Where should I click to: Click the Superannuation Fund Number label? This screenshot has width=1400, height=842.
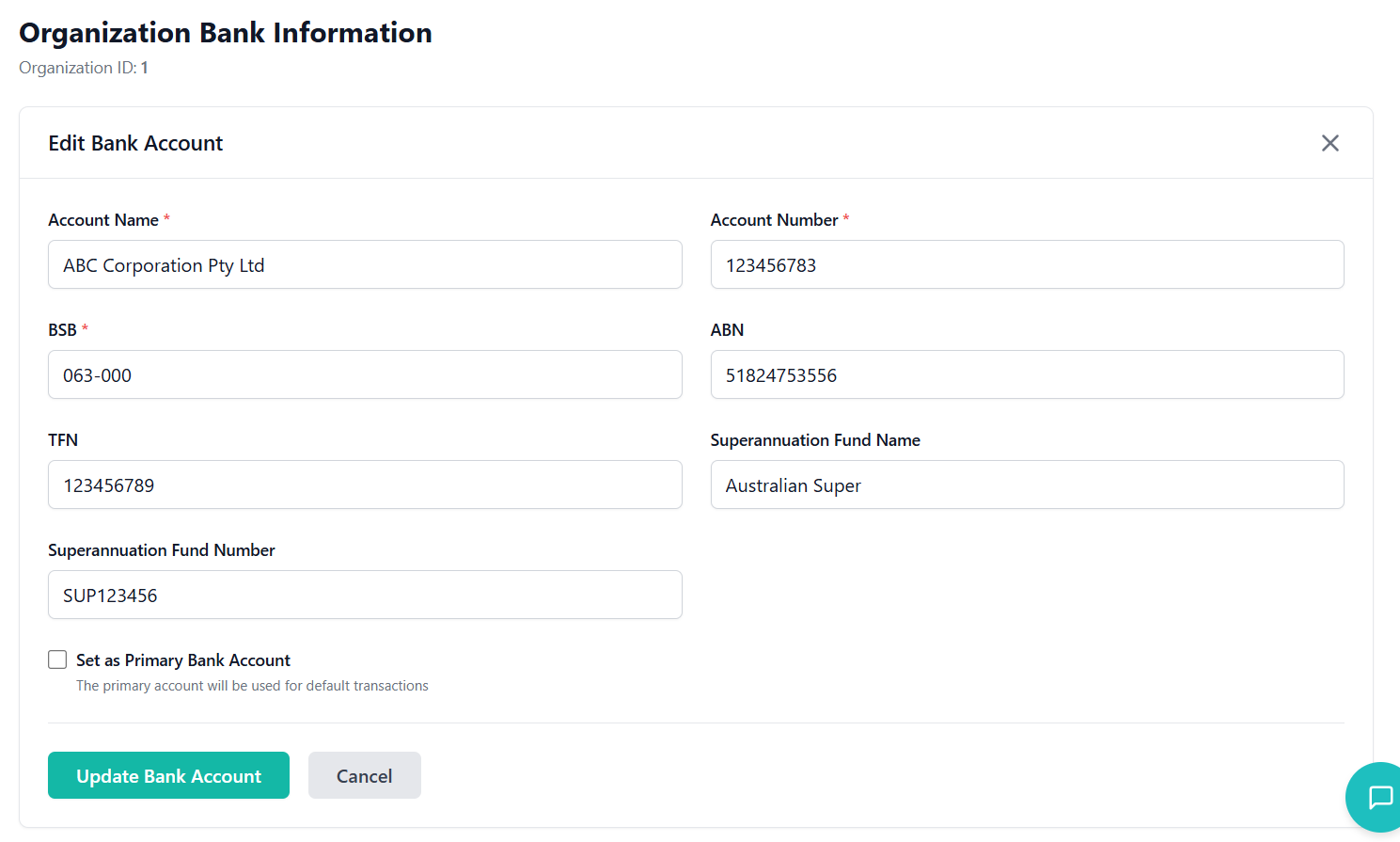pyautogui.click(x=162, y=550)
